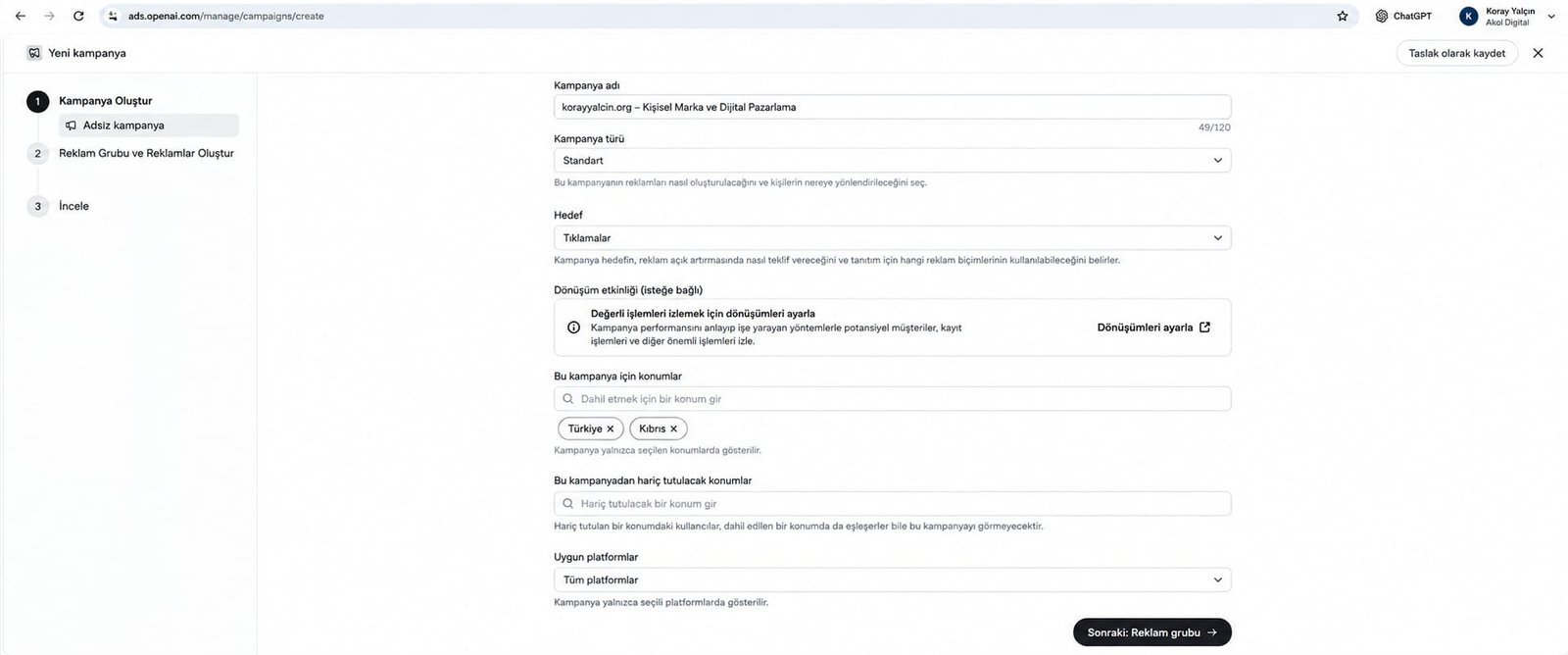Expand the Tüm platformlar dropdown
The image size is (1568, 655).
[x=892, y=579]
